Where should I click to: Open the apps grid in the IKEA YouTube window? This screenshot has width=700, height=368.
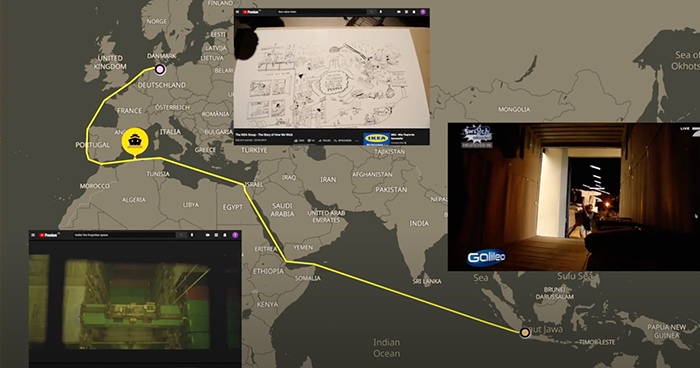[x=406, y=12]
